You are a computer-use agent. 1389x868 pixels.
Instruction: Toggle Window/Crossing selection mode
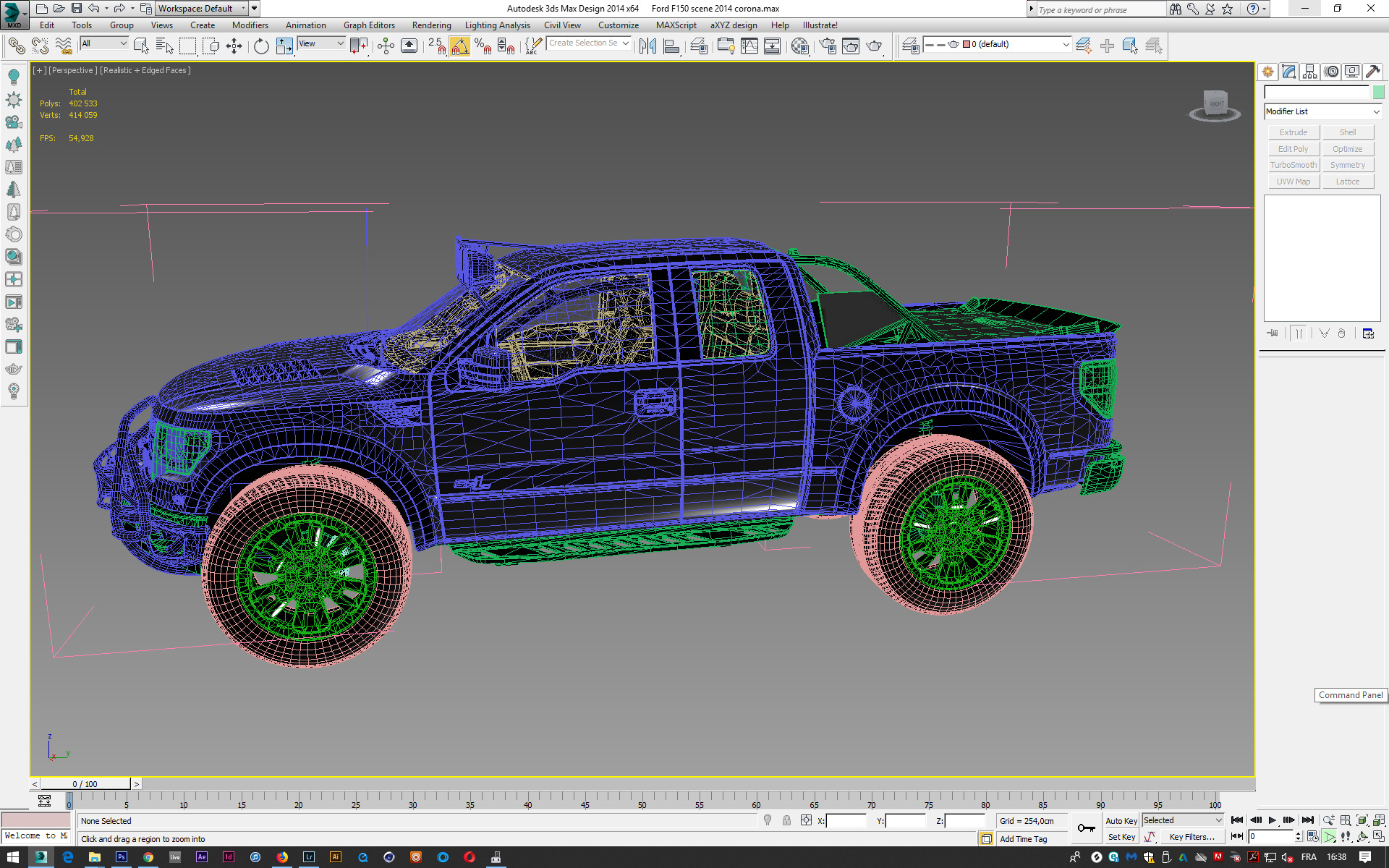tap(211, 46)
